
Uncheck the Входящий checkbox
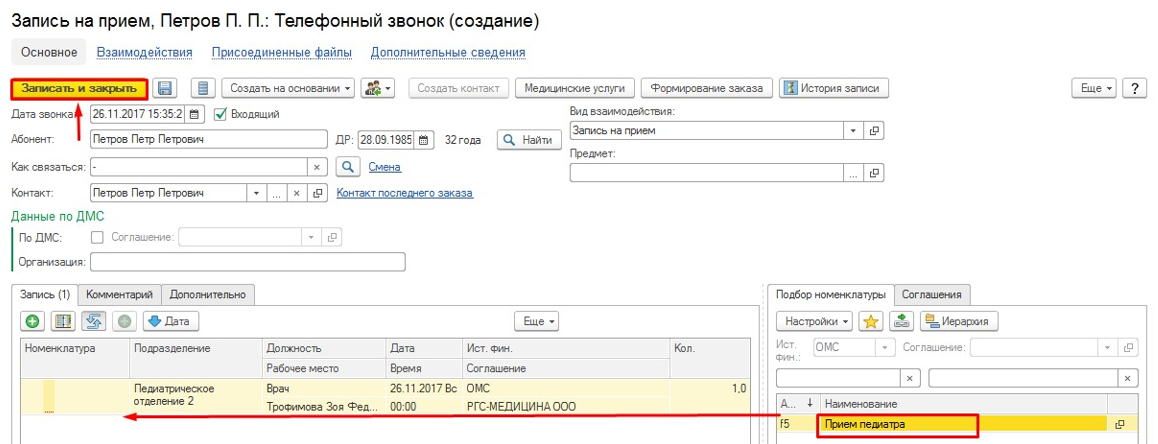click(x=222, y=114)
